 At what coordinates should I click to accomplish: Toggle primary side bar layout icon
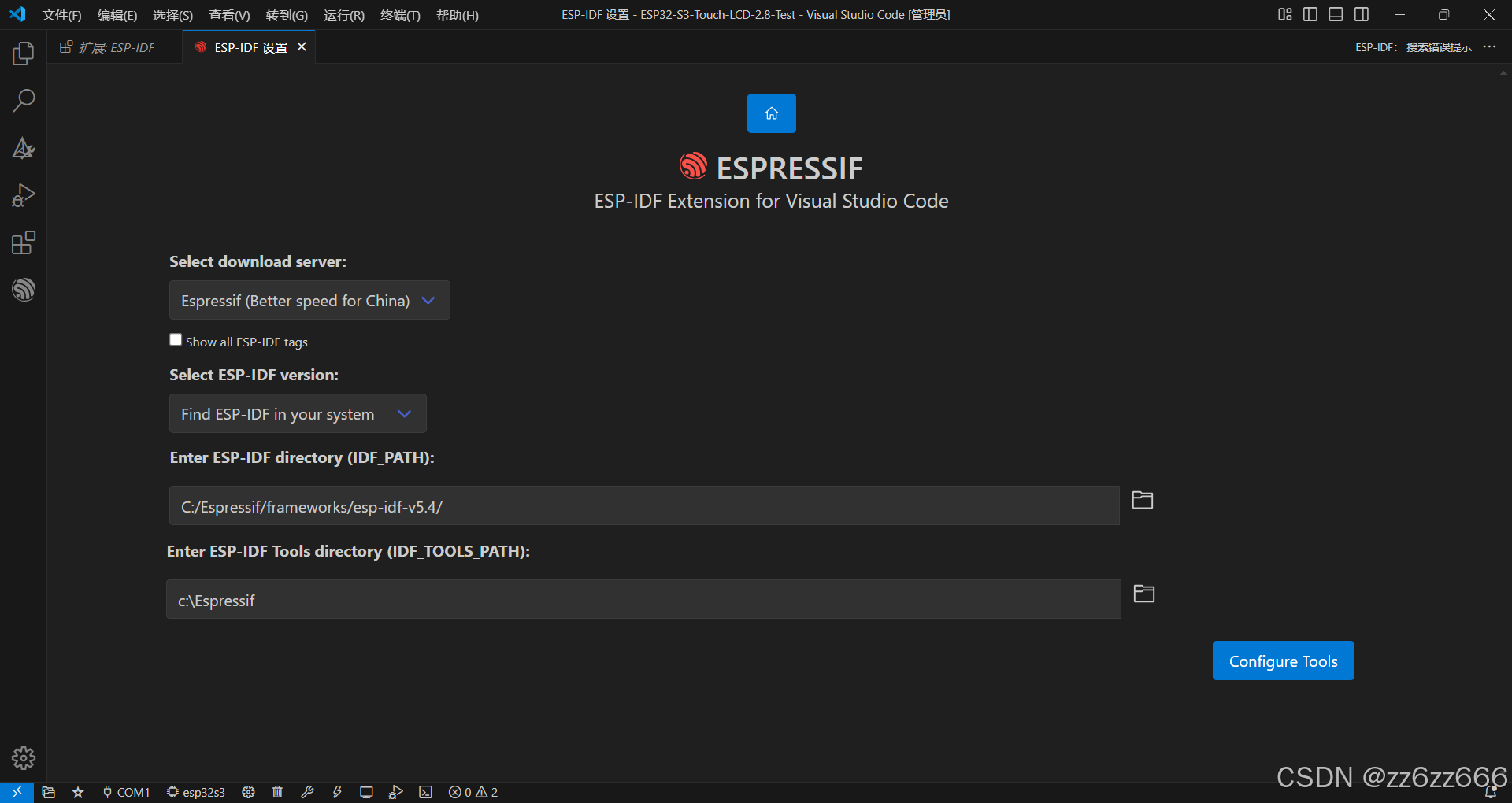click(x=1310, y=14)
